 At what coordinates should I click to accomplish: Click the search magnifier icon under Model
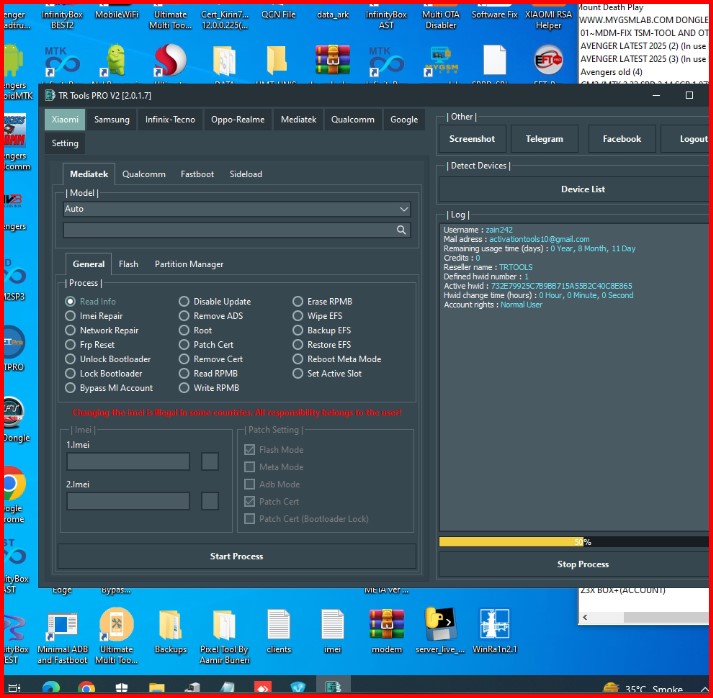point(401,230)
